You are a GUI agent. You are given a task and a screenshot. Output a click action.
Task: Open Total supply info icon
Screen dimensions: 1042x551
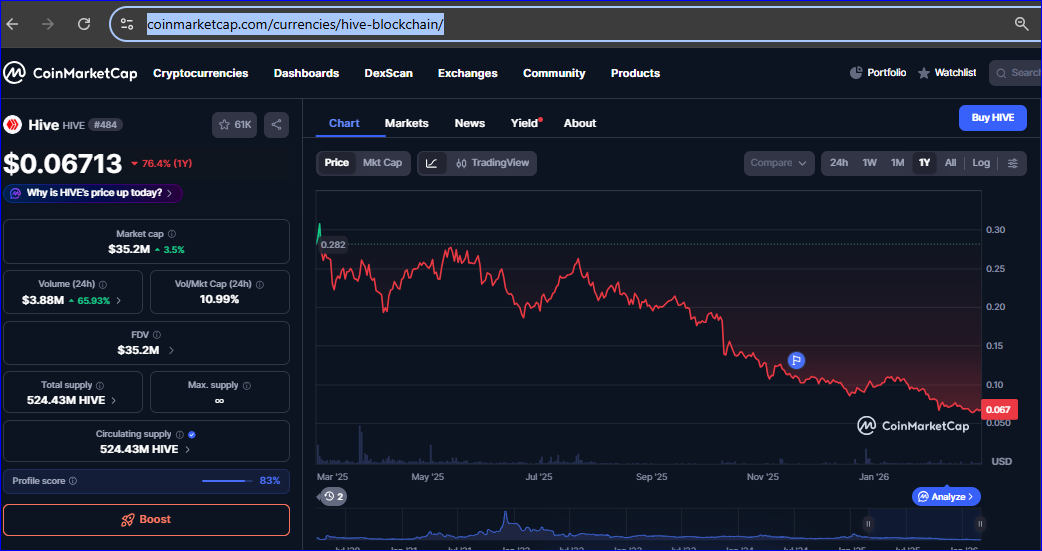click(100, 386)
